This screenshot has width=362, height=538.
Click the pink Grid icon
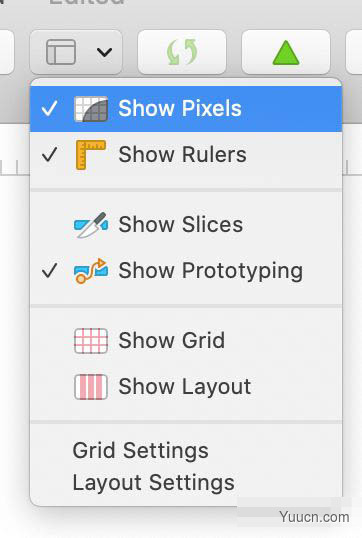[x=91, y=341]
